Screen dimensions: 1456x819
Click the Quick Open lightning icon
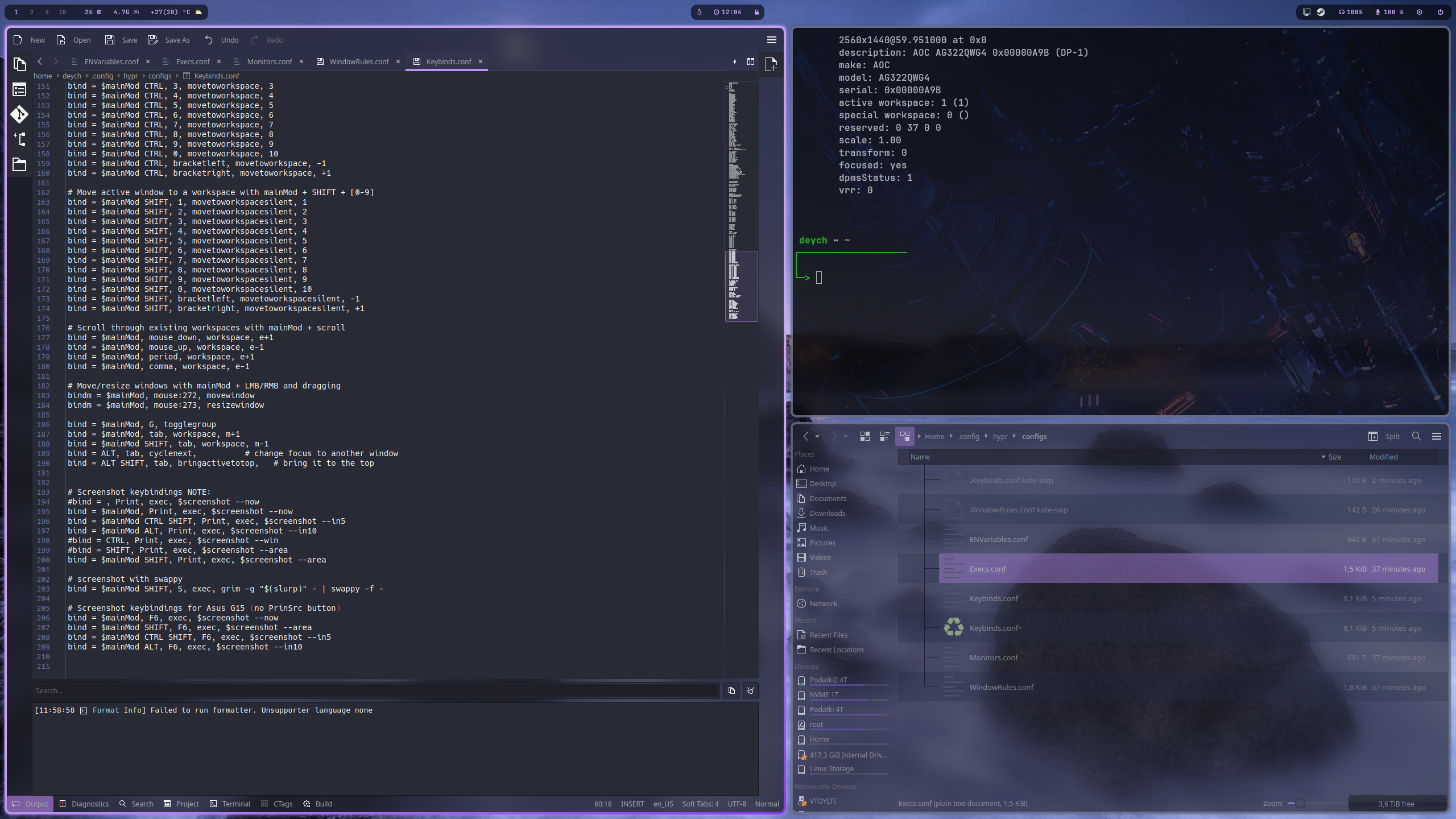click(x=735, y=61)
